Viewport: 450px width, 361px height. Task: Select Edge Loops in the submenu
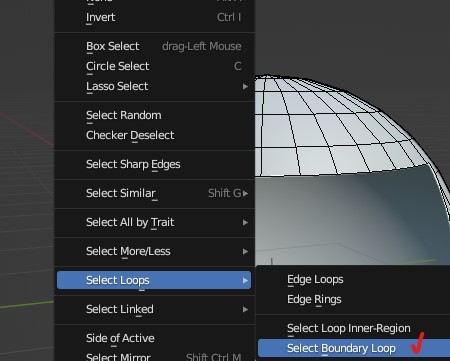pos(354,279)
